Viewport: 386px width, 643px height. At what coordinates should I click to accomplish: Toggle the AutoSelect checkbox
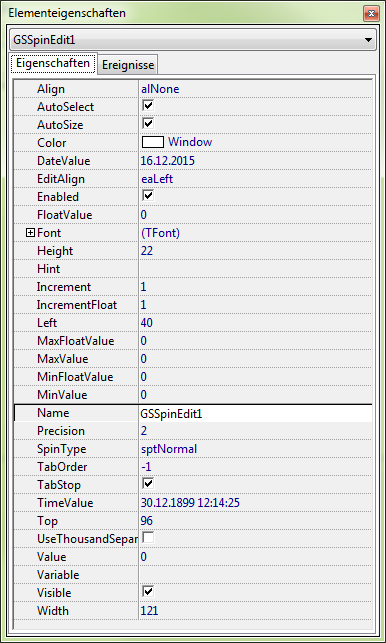coord(148,107)
